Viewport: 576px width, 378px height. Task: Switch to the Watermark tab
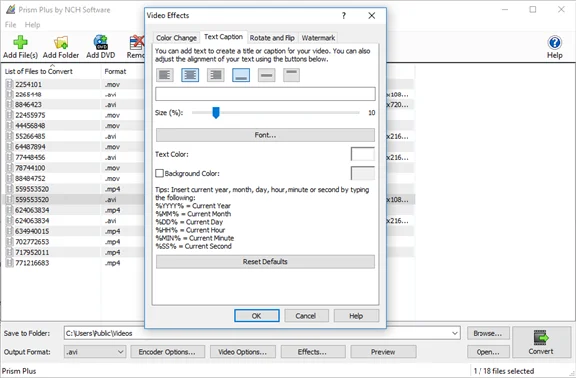(x=318, y=38)
